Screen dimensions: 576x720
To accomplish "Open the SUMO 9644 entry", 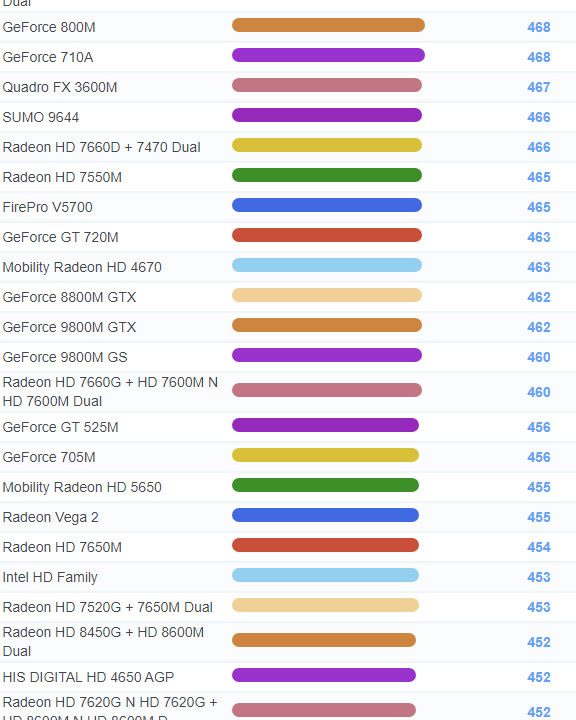I will tap(40, 117).
